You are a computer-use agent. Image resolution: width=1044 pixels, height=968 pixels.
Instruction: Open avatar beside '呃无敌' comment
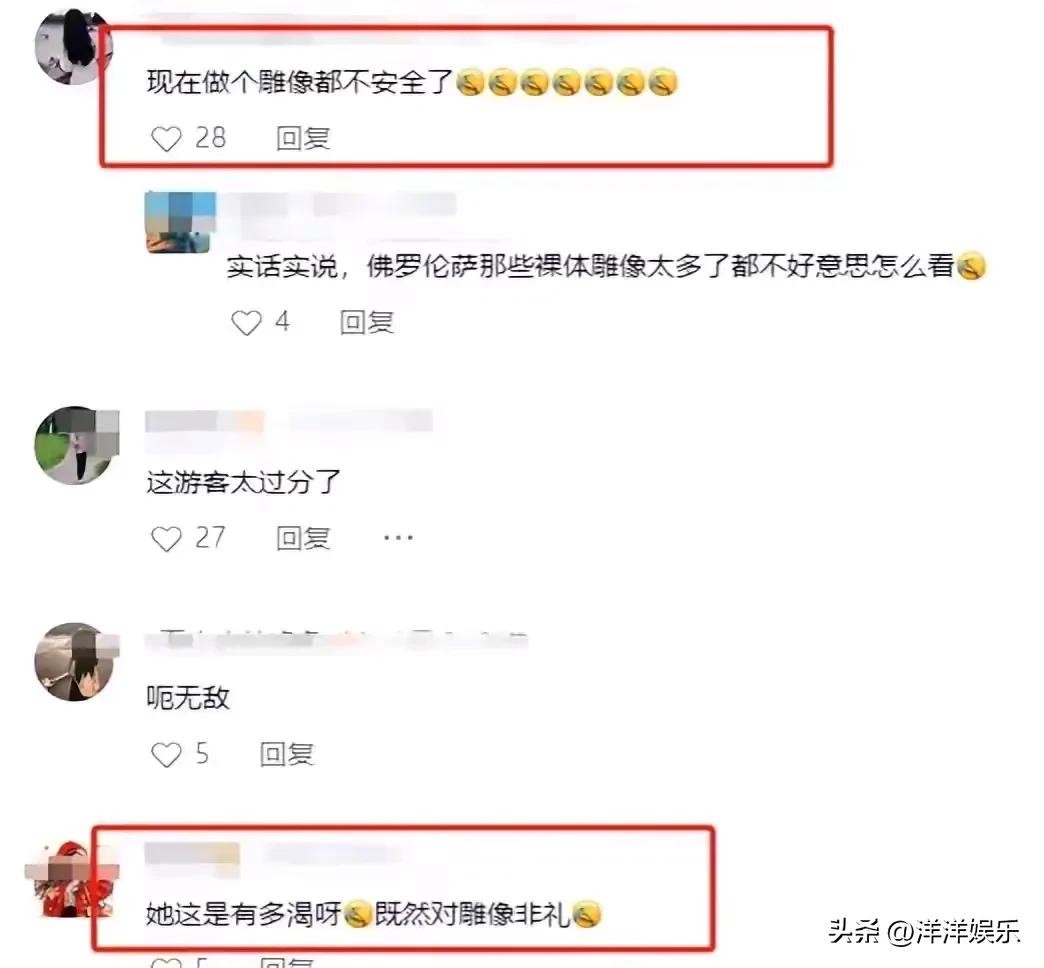point(76,661)
